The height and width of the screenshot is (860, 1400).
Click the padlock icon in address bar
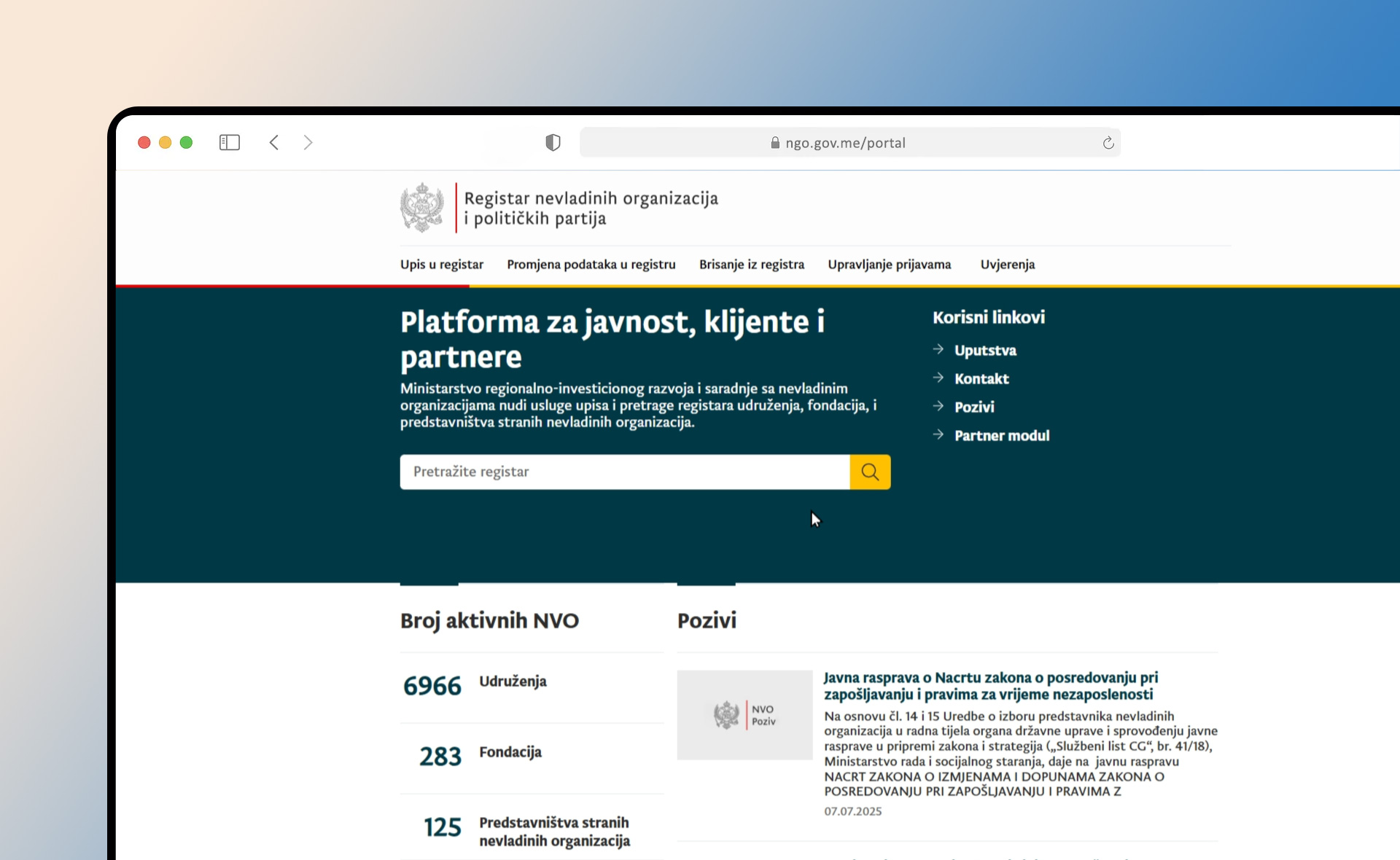click(x=775, y=143)
